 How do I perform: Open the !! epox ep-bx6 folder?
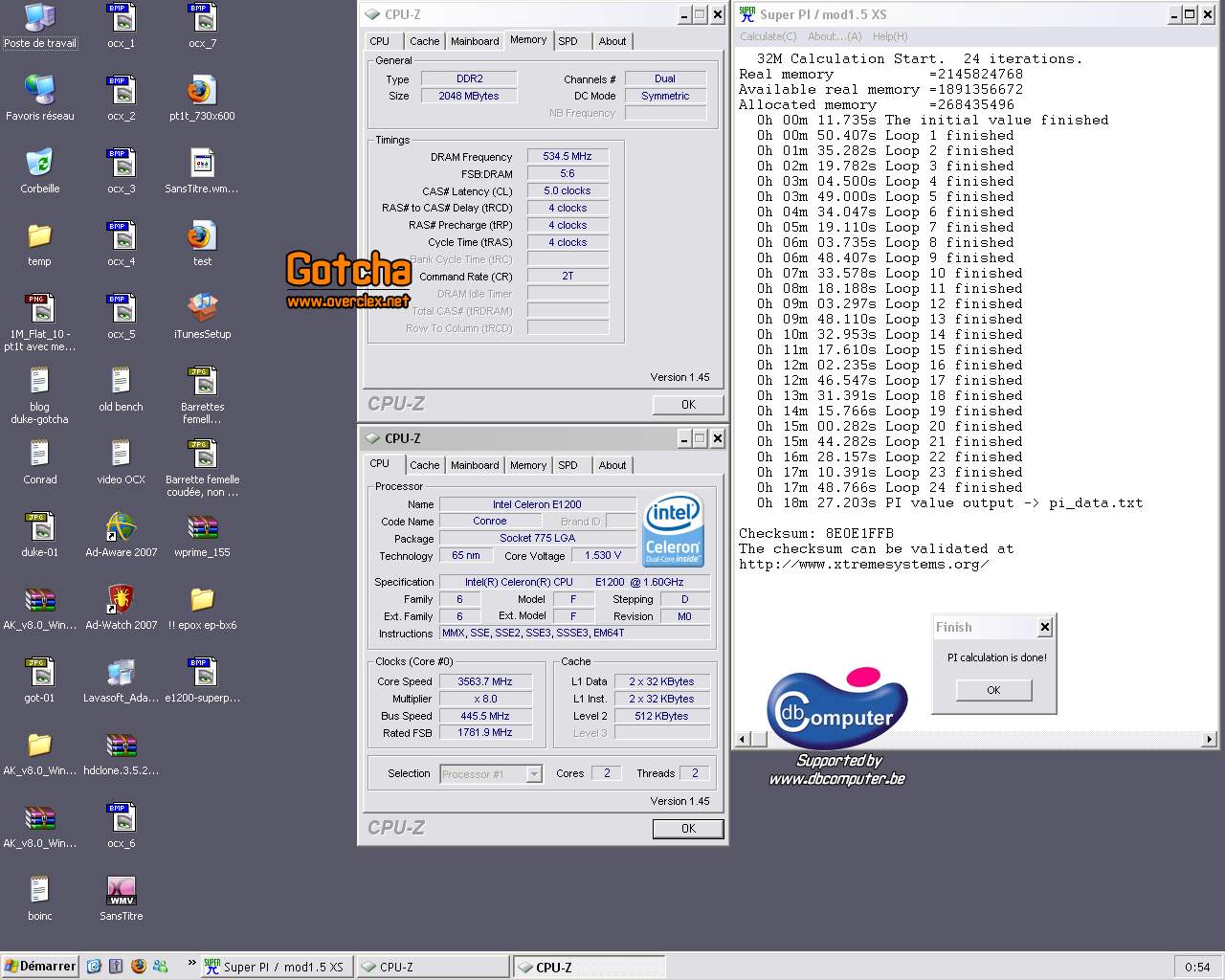[202, 608]
